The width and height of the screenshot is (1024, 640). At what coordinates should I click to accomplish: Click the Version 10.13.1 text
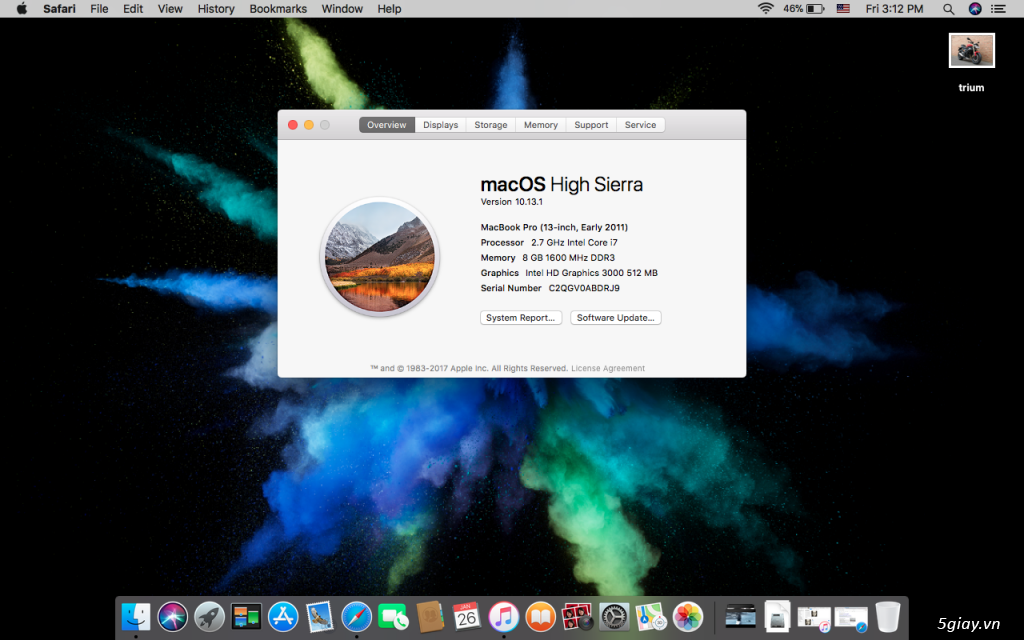511,202
